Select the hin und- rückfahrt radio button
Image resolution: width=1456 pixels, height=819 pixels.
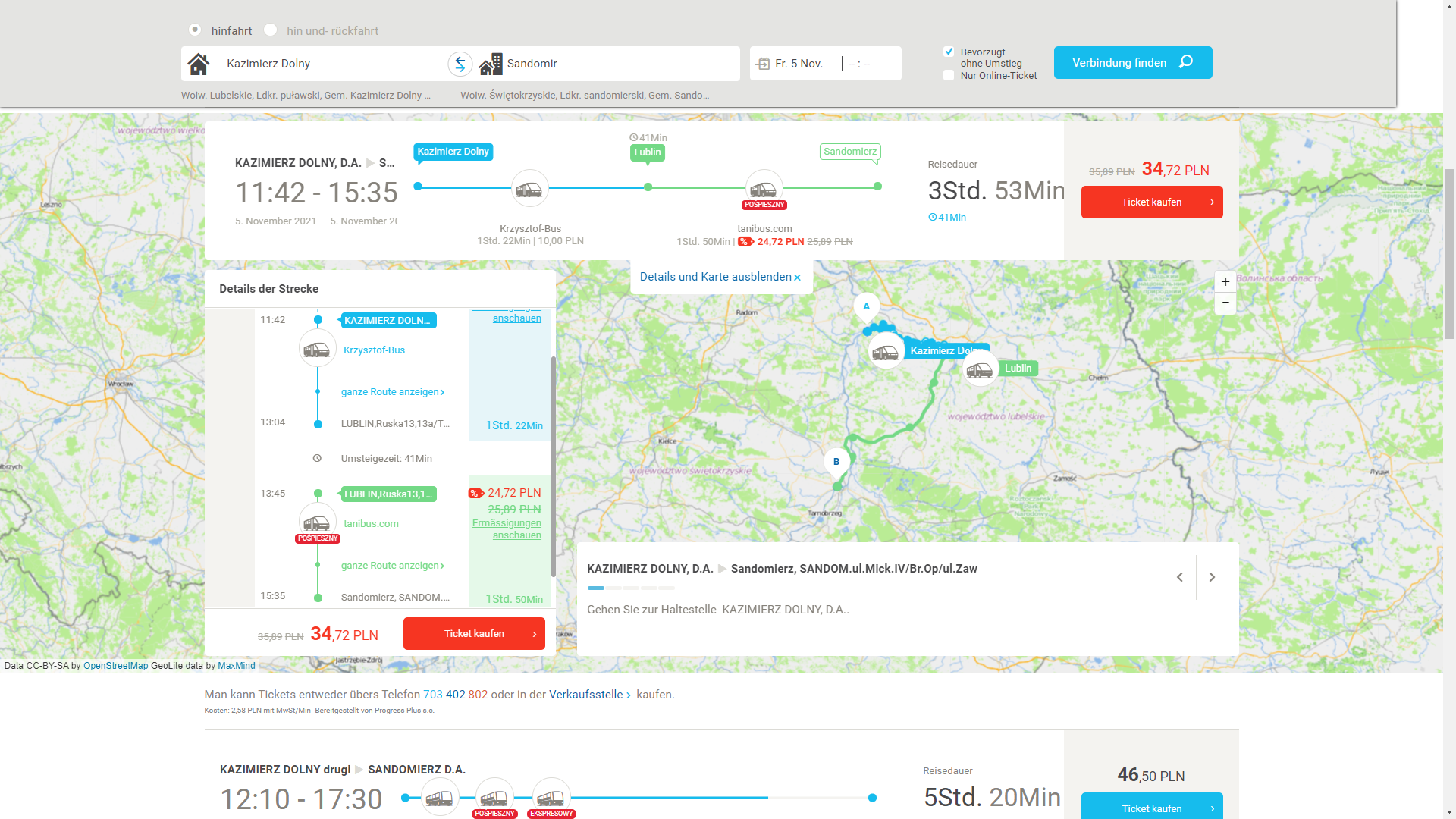point(271,30)
